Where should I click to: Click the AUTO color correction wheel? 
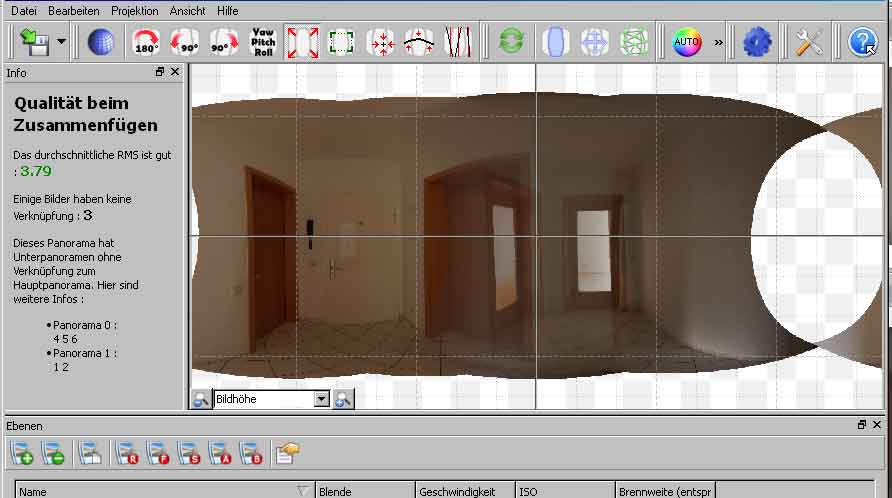pyautogui.click(x=687, y=42)
